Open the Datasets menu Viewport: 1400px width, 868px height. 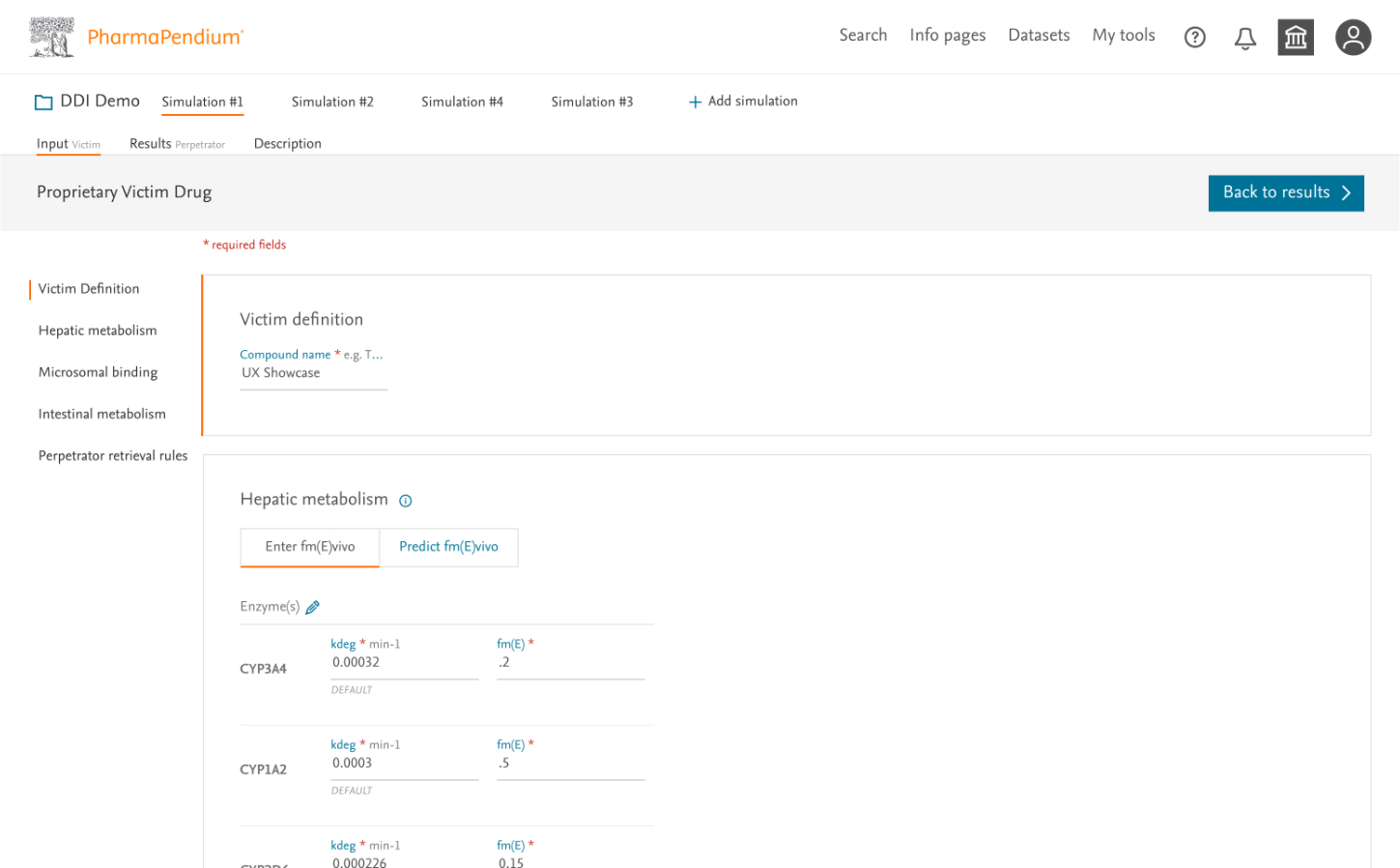pyautogui.click(x=1039, y=35)
